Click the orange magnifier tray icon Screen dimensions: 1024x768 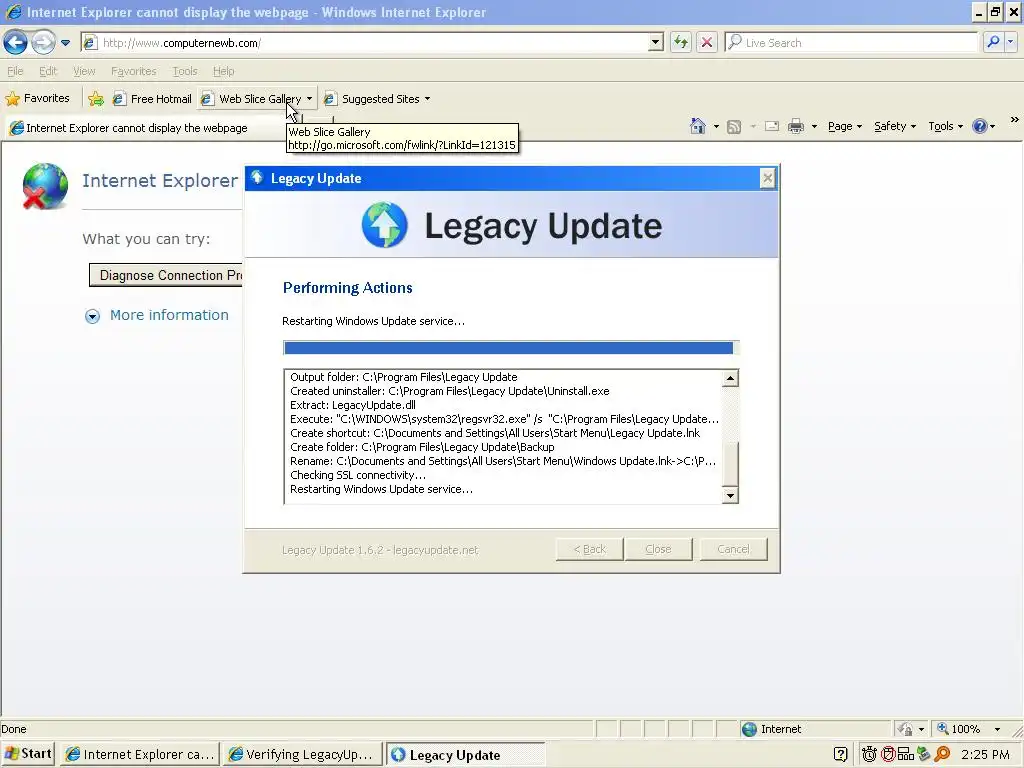(x=942, y=754)
